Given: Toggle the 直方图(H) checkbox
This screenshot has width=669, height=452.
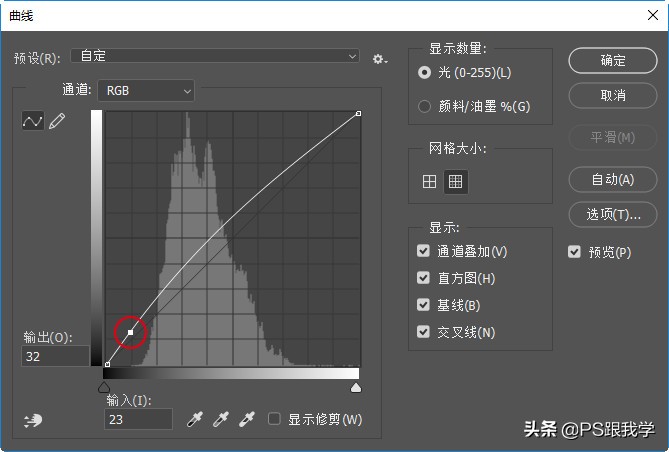Looking at the screenshot, I should [x=423, y=278].
